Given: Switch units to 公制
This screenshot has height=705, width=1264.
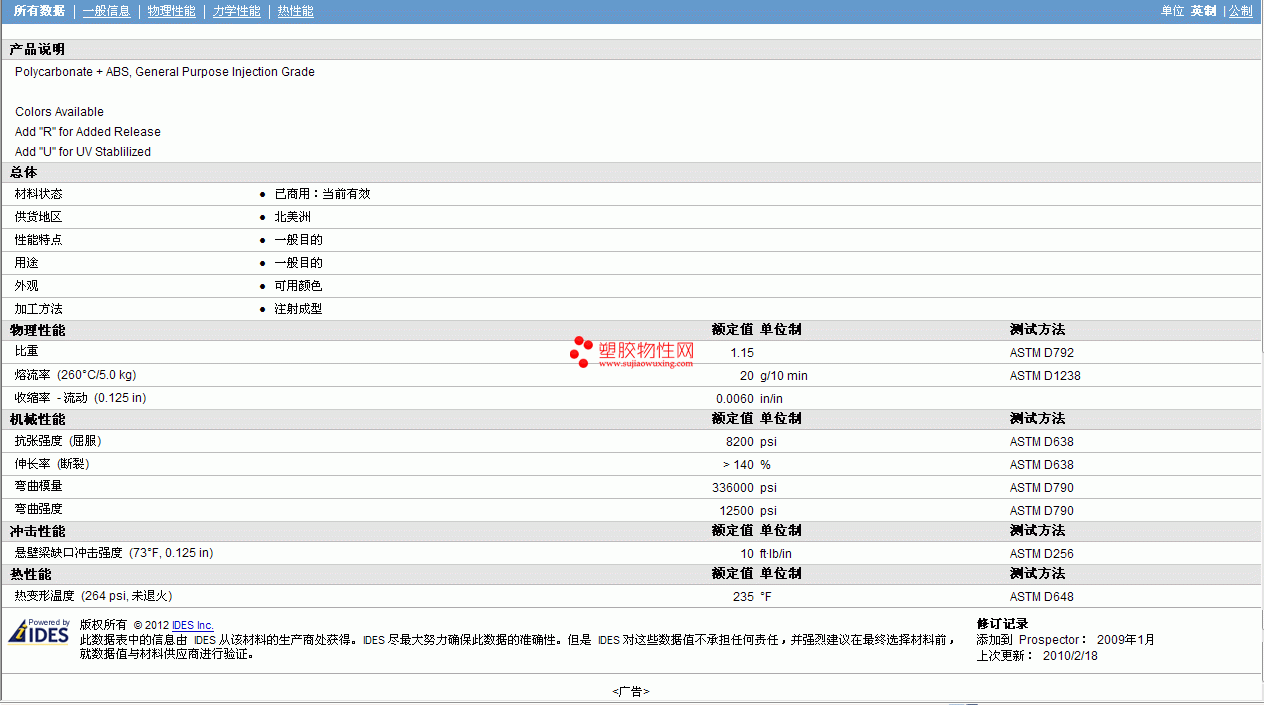Looking at the screenshot, I should (x=1240, y=11).
